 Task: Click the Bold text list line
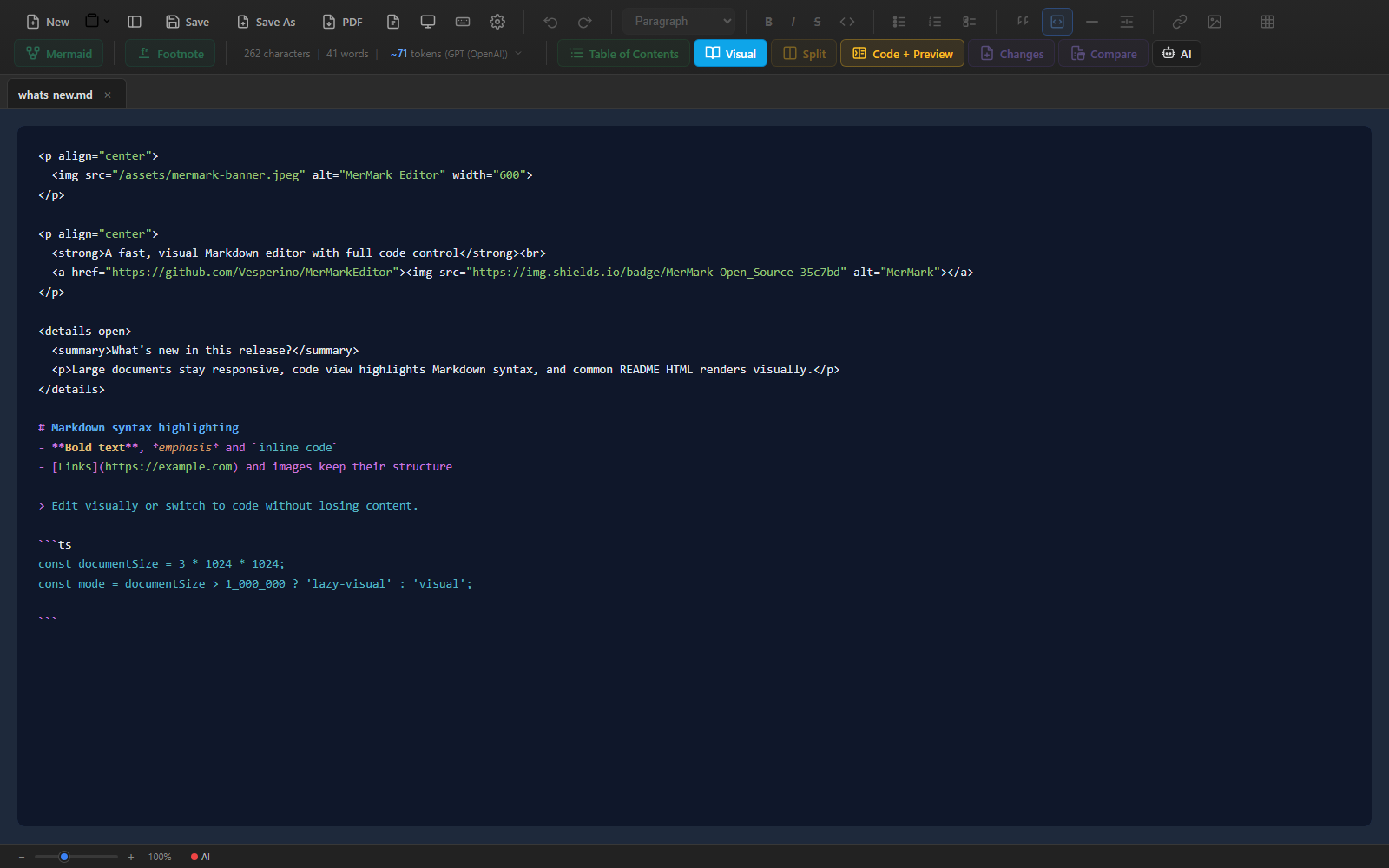tap(188, 448)
